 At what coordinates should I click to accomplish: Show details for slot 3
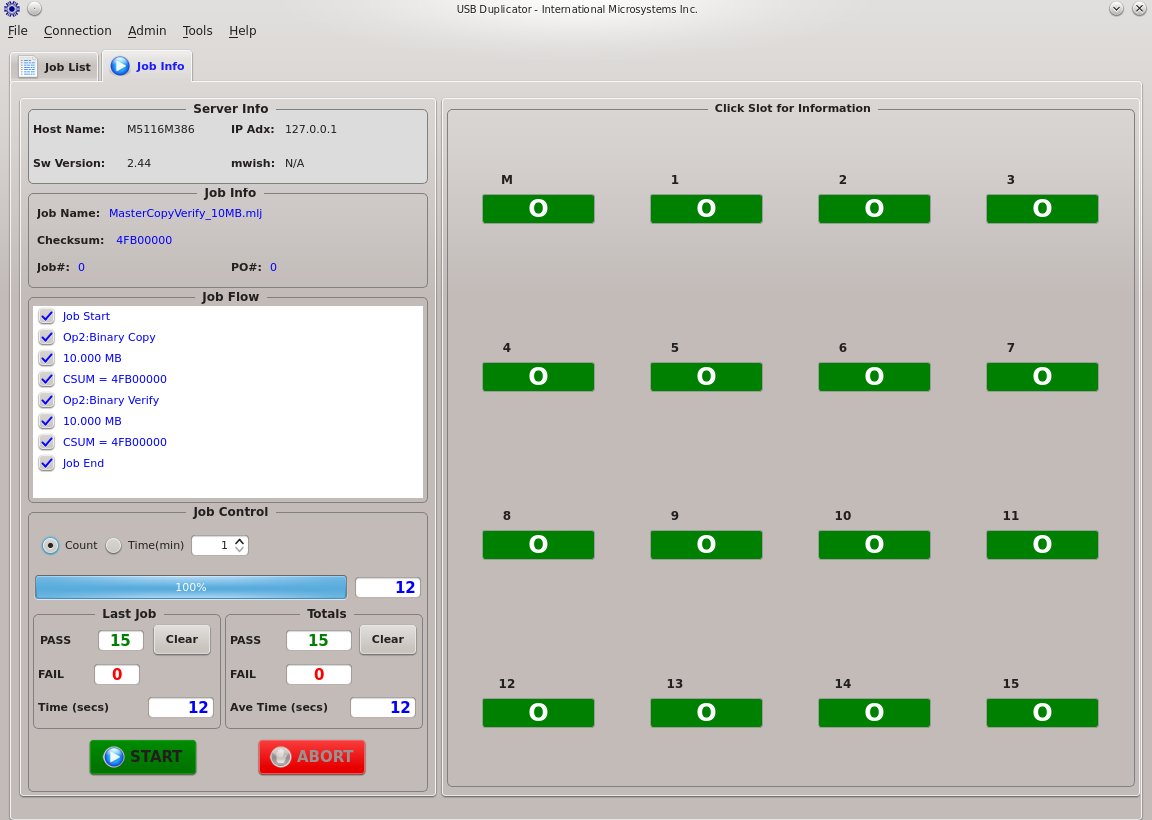(1042, 209)
